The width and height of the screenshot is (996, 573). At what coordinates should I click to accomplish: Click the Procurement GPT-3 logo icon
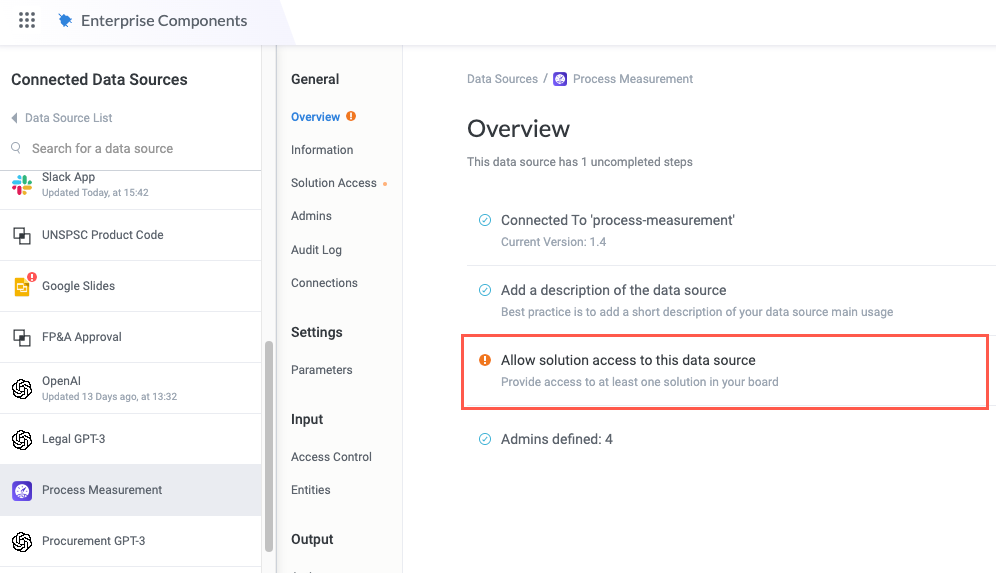pyautogui.click(x=22, y=541)
